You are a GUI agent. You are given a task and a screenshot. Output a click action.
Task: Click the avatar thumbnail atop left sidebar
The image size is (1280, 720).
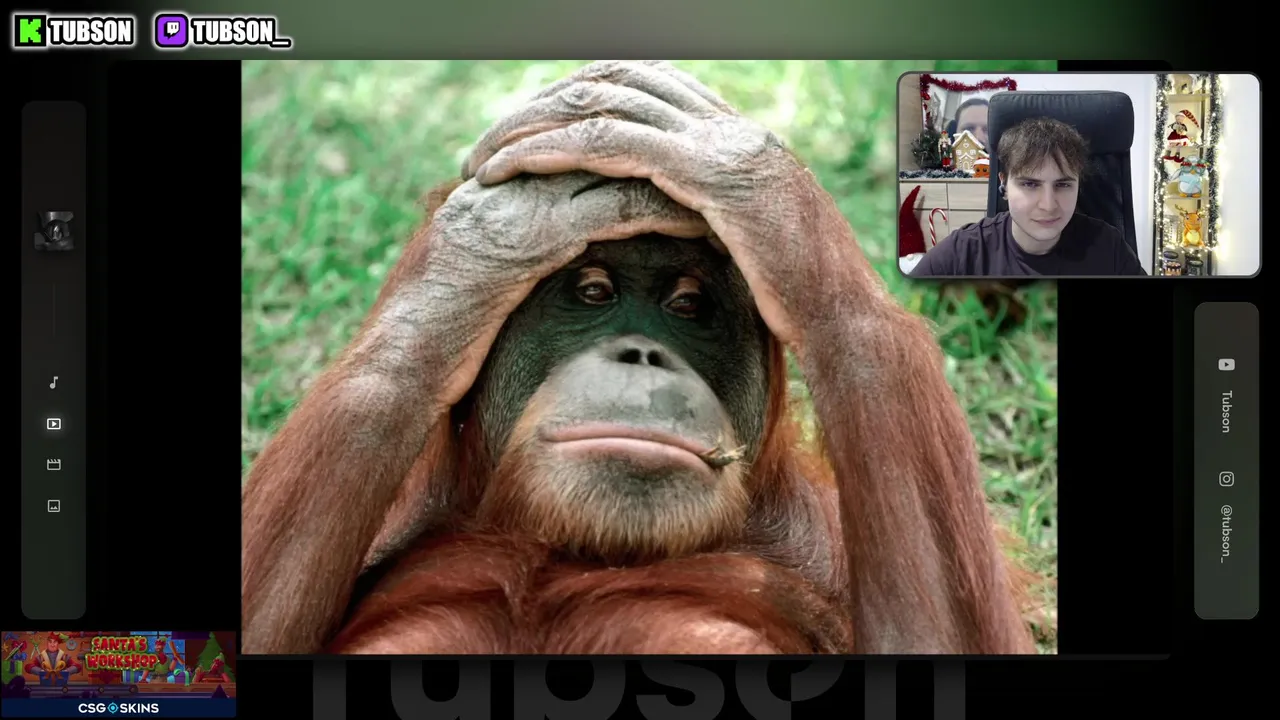55,231
